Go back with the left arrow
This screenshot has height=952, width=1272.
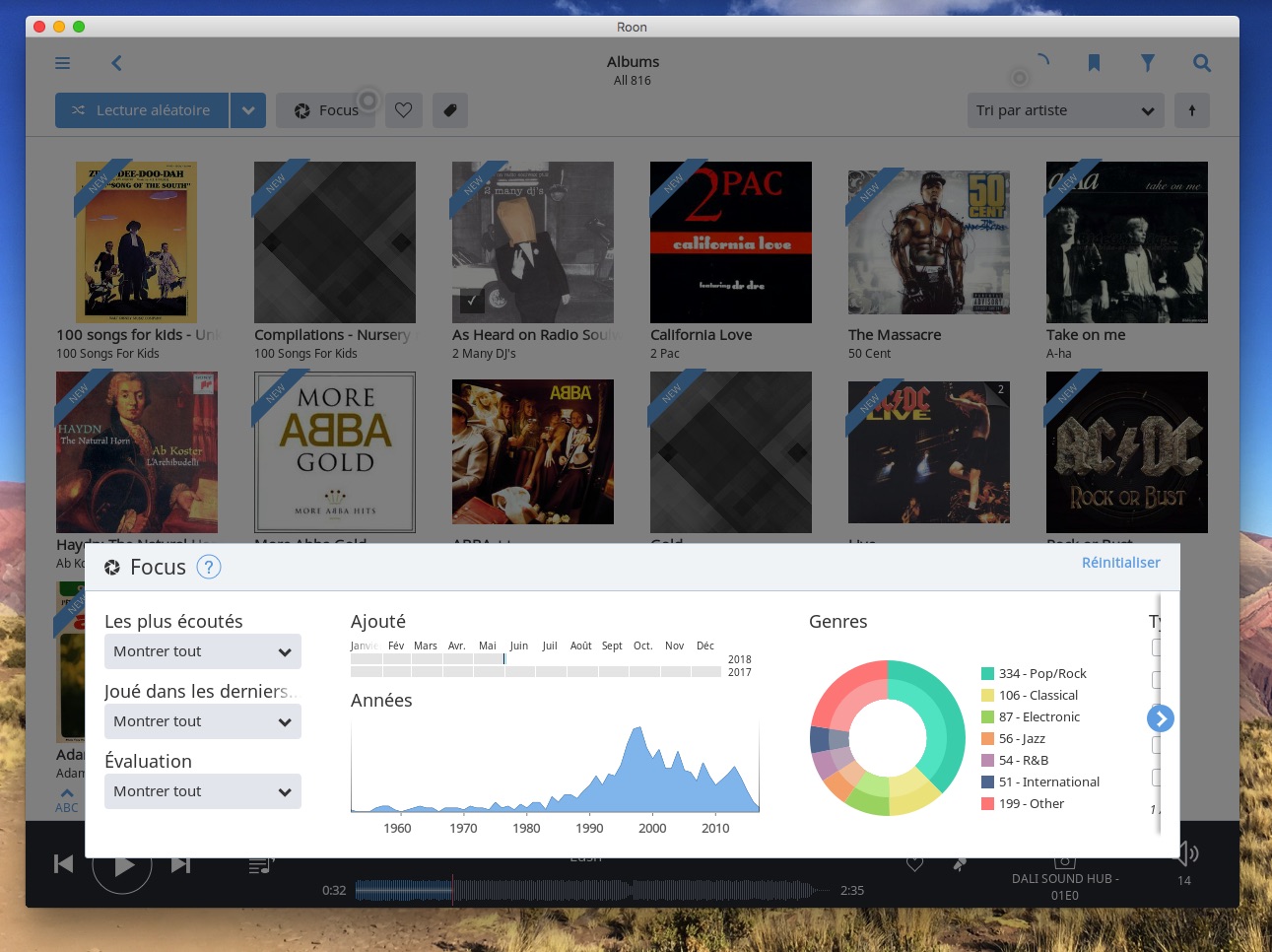pyautogui.click(x=116, y=63)
